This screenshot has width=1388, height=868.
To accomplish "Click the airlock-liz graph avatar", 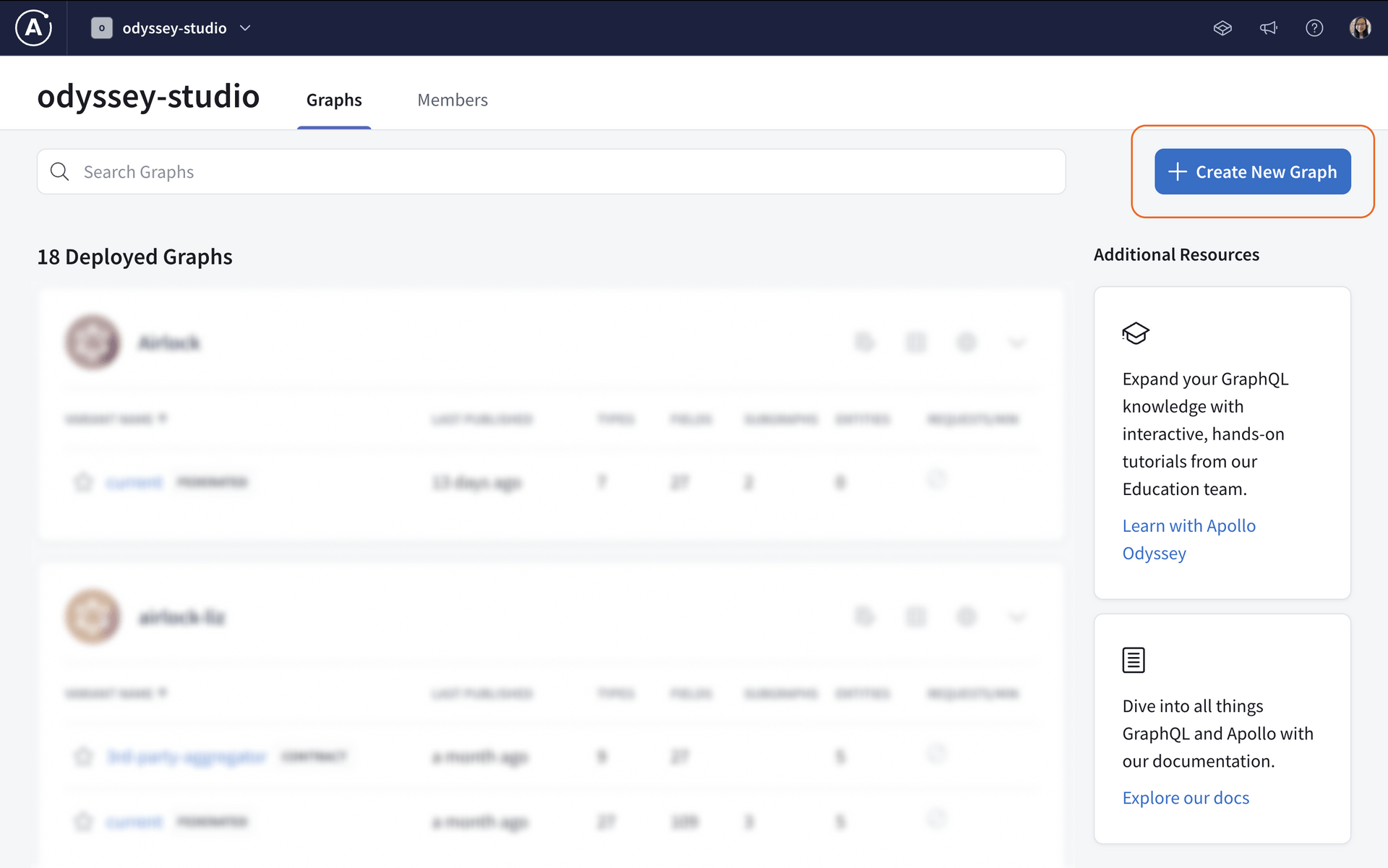I will coord(93,616).
